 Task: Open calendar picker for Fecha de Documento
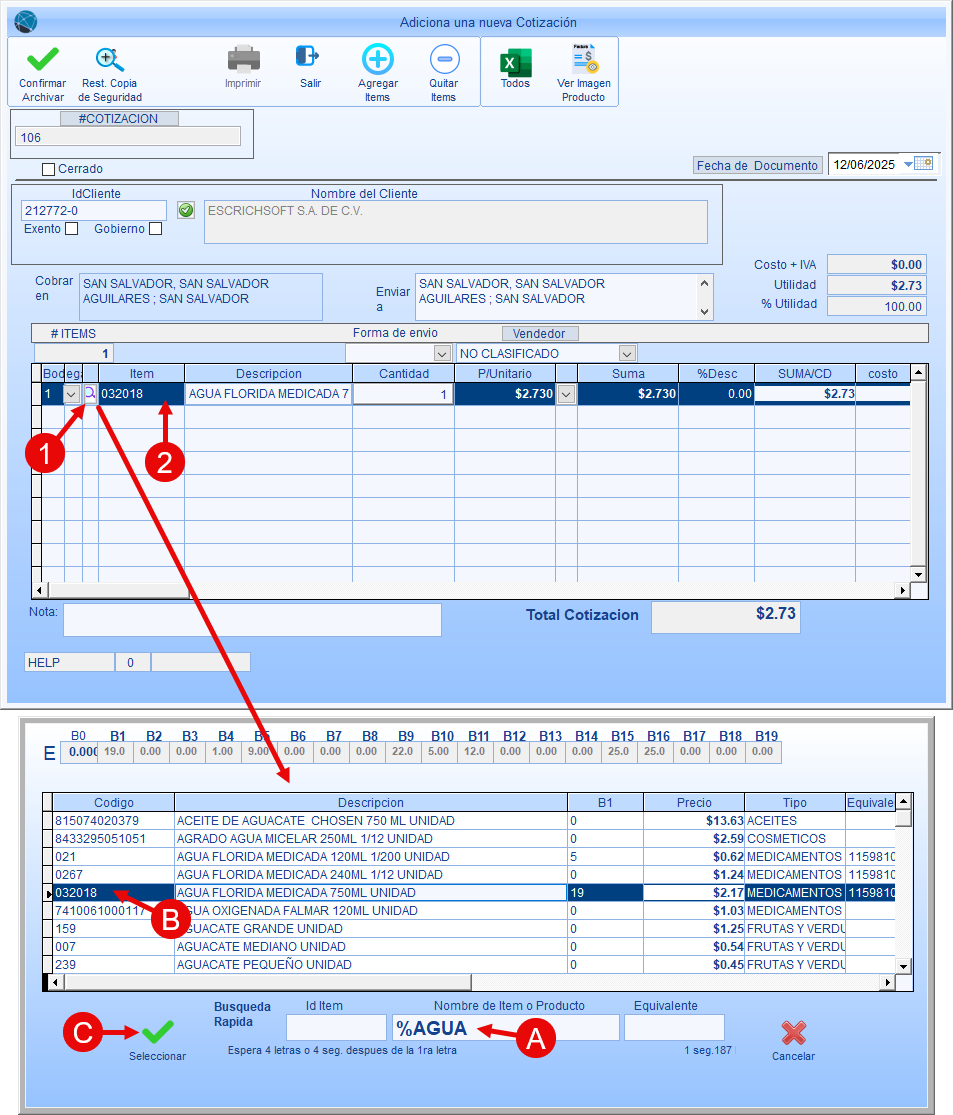click(923, 164)
